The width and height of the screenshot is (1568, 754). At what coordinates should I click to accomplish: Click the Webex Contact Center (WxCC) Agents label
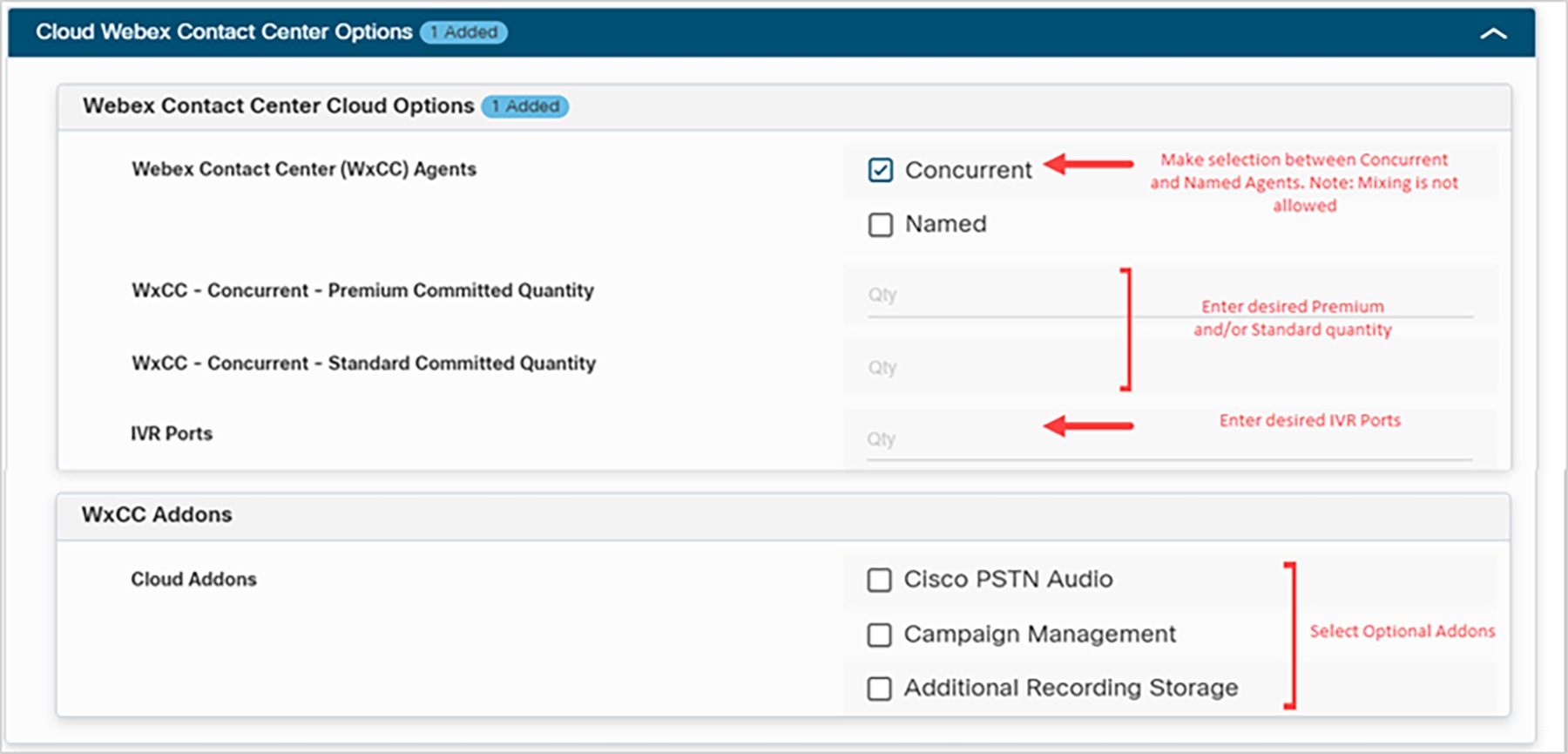point(304,169)
